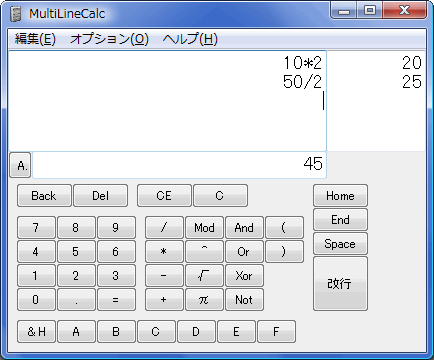Click the Or operator key
The image size is (434, 360).
[x=244, y=252]
